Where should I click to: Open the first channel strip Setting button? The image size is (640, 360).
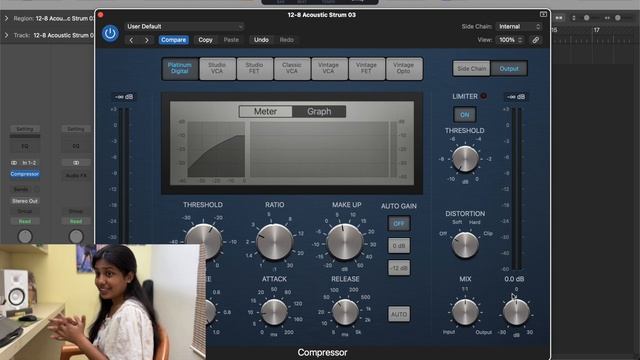25,129
